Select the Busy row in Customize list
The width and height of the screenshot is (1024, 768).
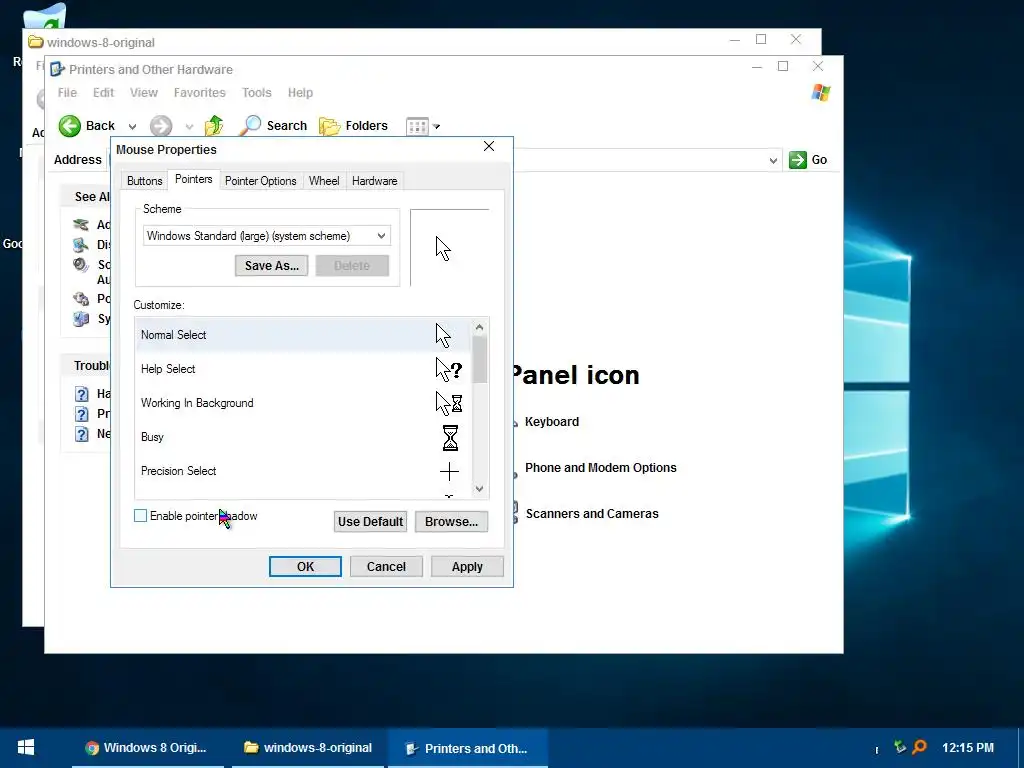coord(303,437)
